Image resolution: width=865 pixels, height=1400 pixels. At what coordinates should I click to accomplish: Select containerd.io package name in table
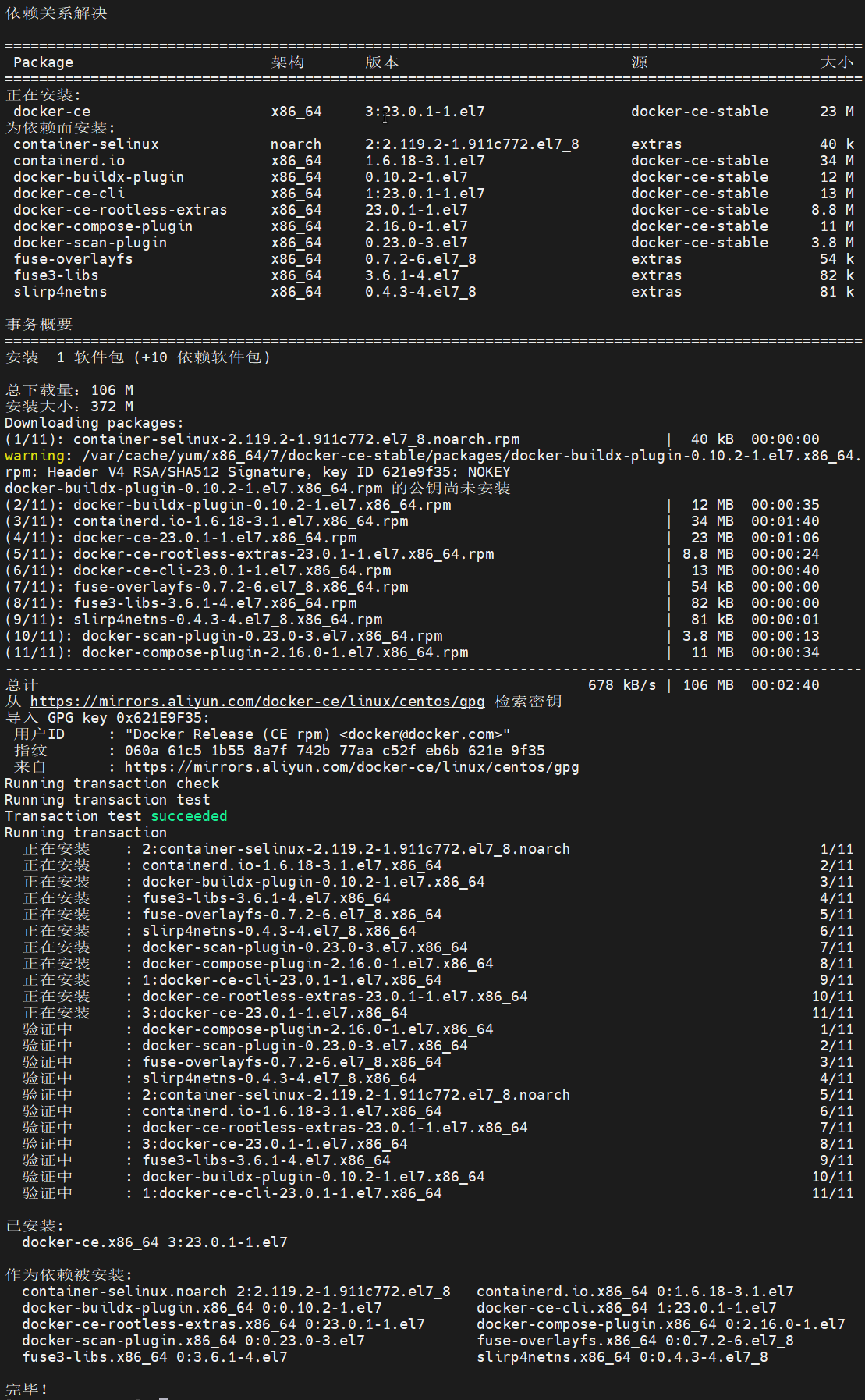pos(69,161)
